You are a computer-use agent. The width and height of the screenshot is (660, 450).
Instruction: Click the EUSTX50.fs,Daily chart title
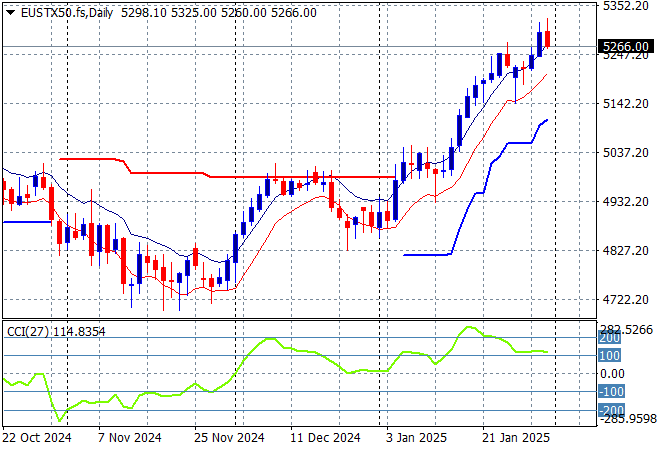(x=61, y=12)
